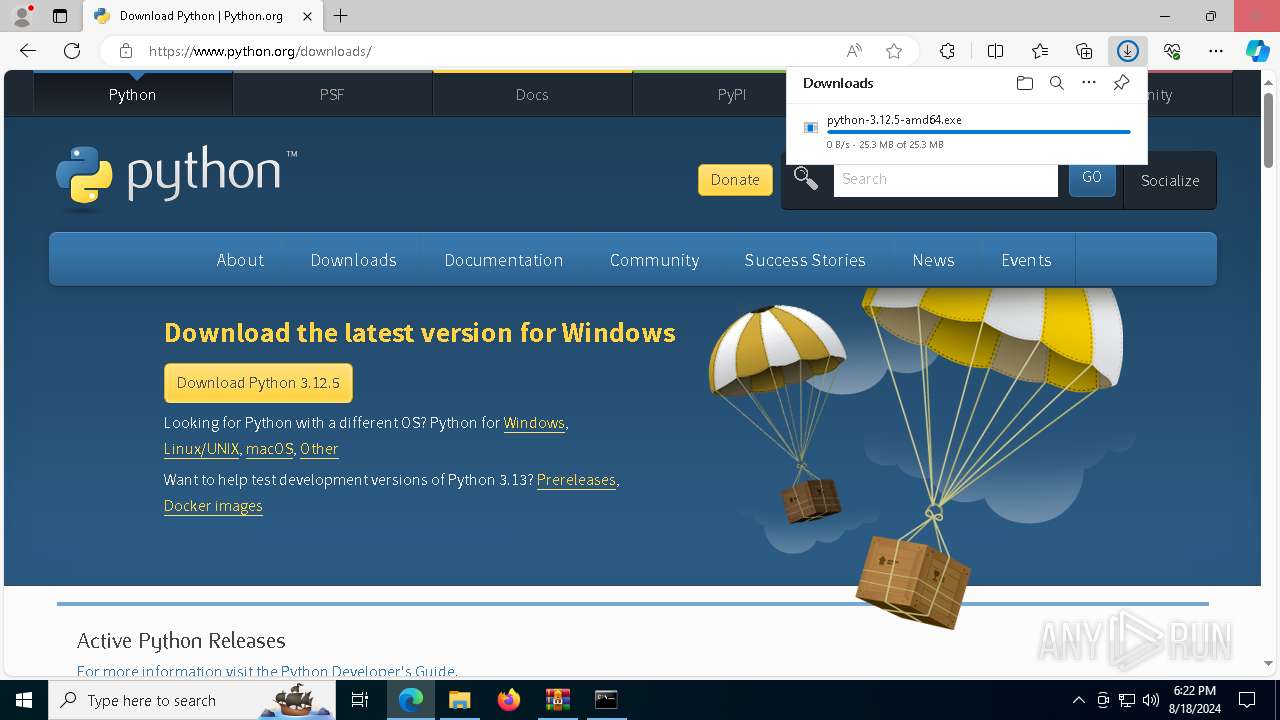
Task: Open the WinRAR taskbar icon
Action: (557, 700)
